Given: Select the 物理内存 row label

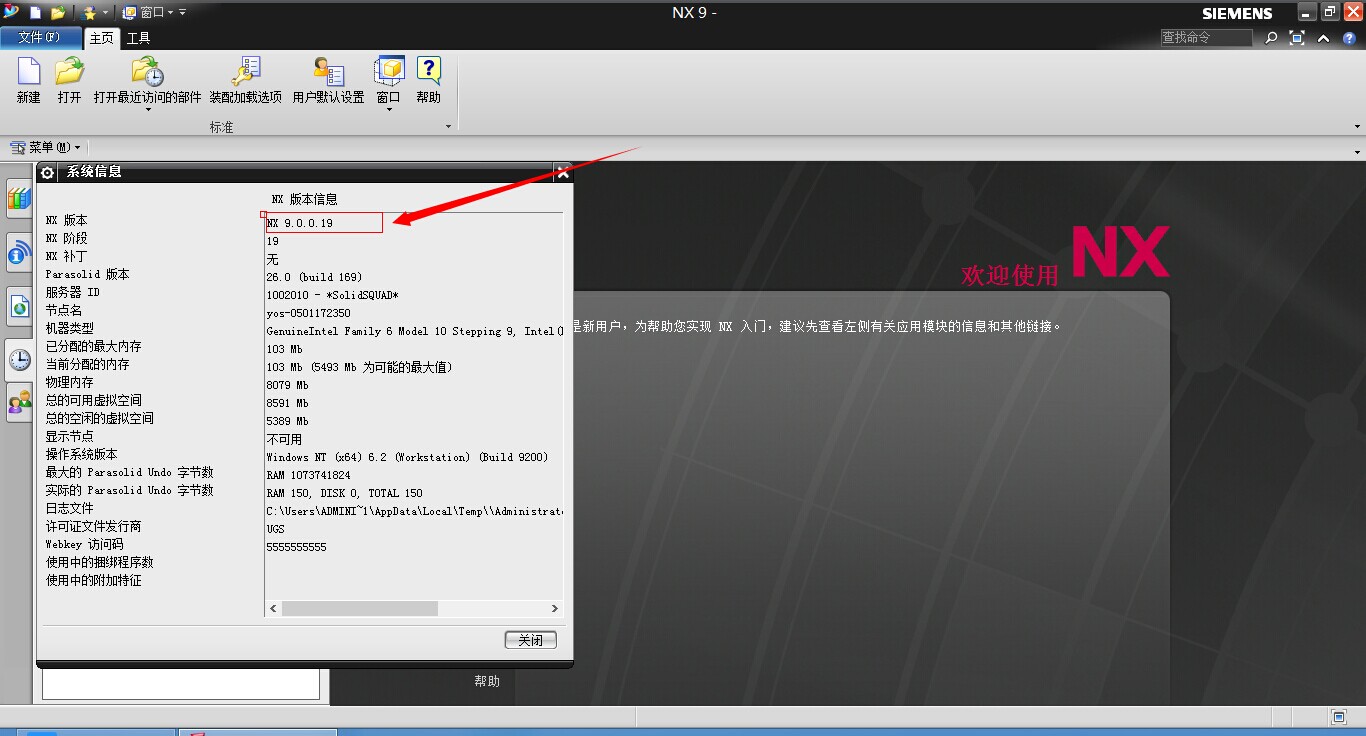Looking at the screenshot, I should (x=70, y=382).
